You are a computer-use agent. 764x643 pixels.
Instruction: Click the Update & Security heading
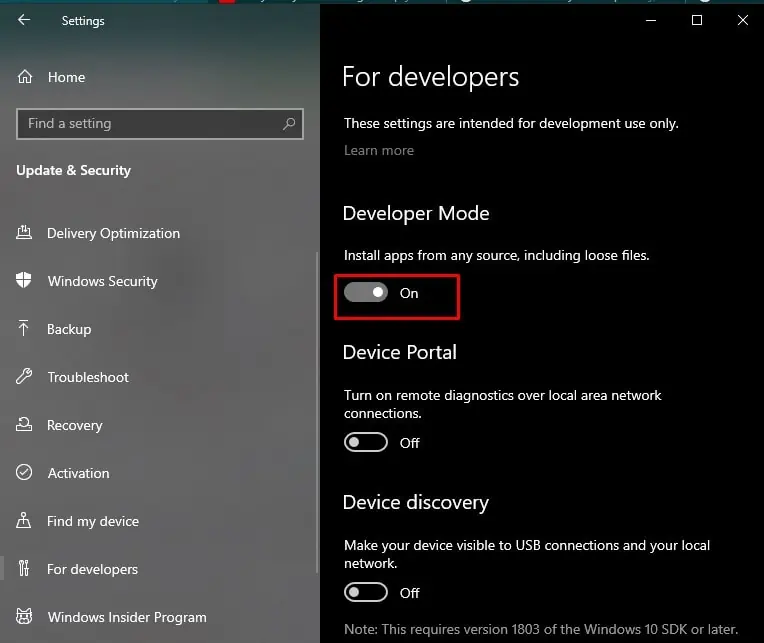(74, 170)
